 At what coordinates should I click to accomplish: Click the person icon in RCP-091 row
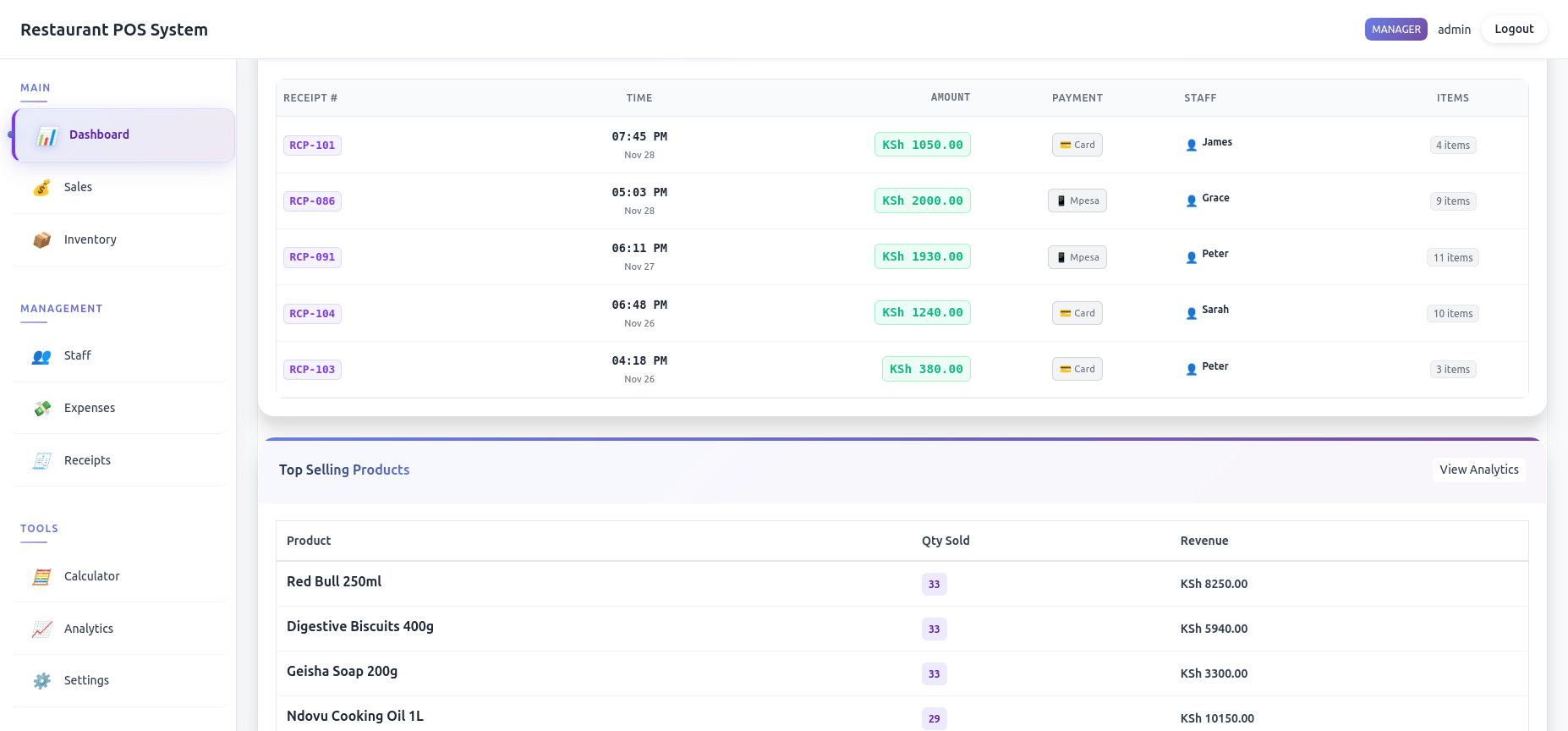(1192, 257)
